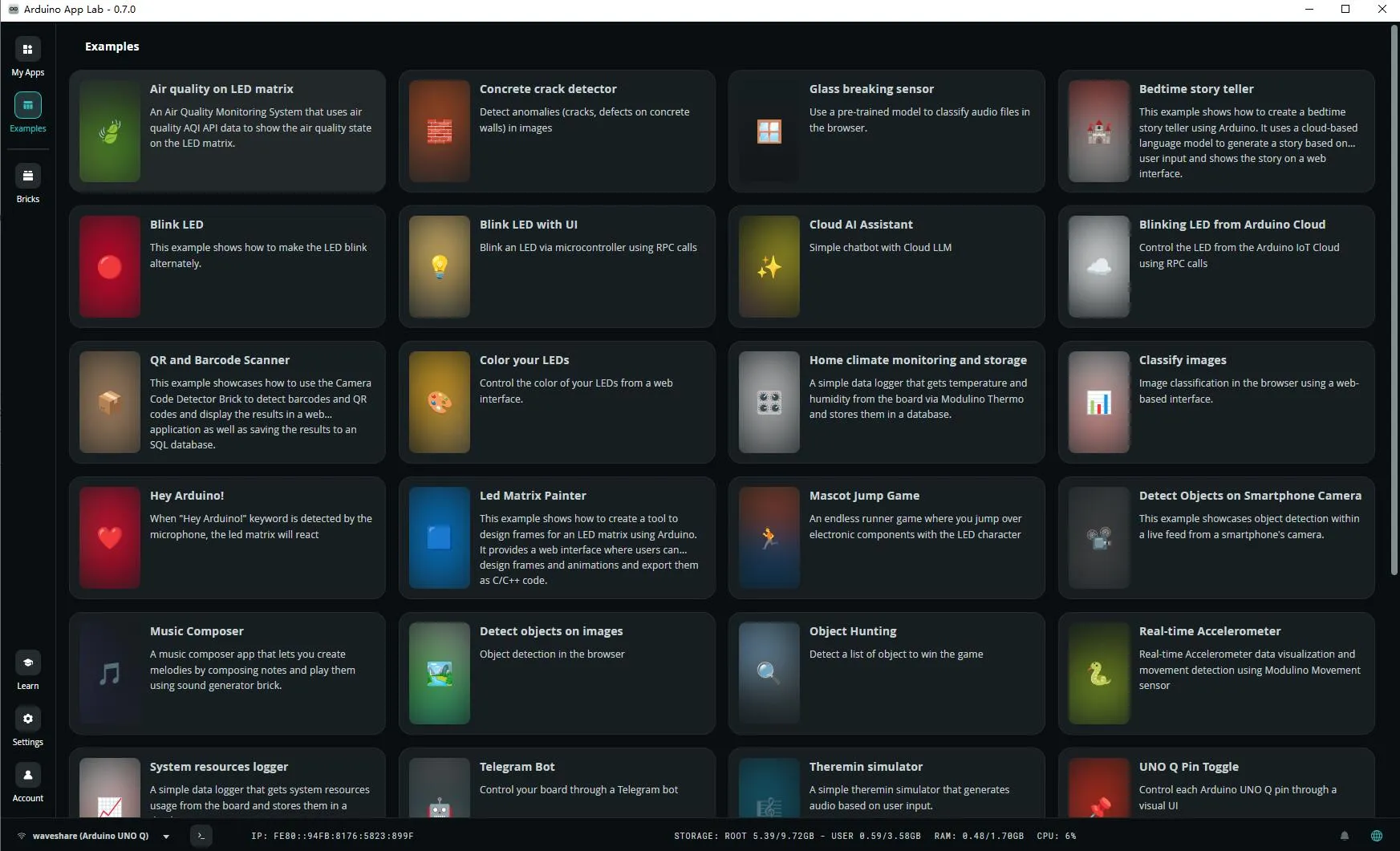
Task: Click the IP address in status bar
Action: click(x=332, y=836)
